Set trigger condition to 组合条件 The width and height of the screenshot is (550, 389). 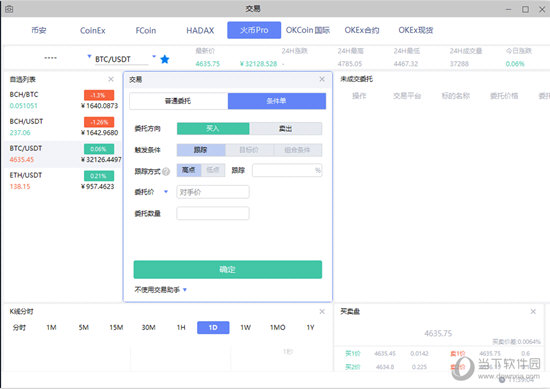pos(298,150)
